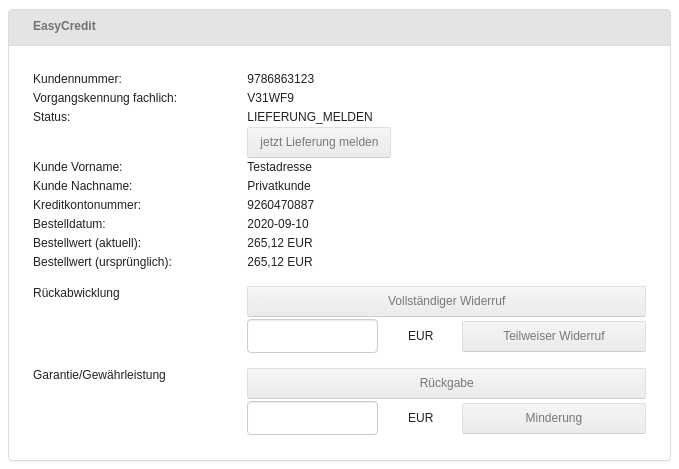
Task: Click the Vorgangskennung value V31WF9
Action: tap(270, 98)
